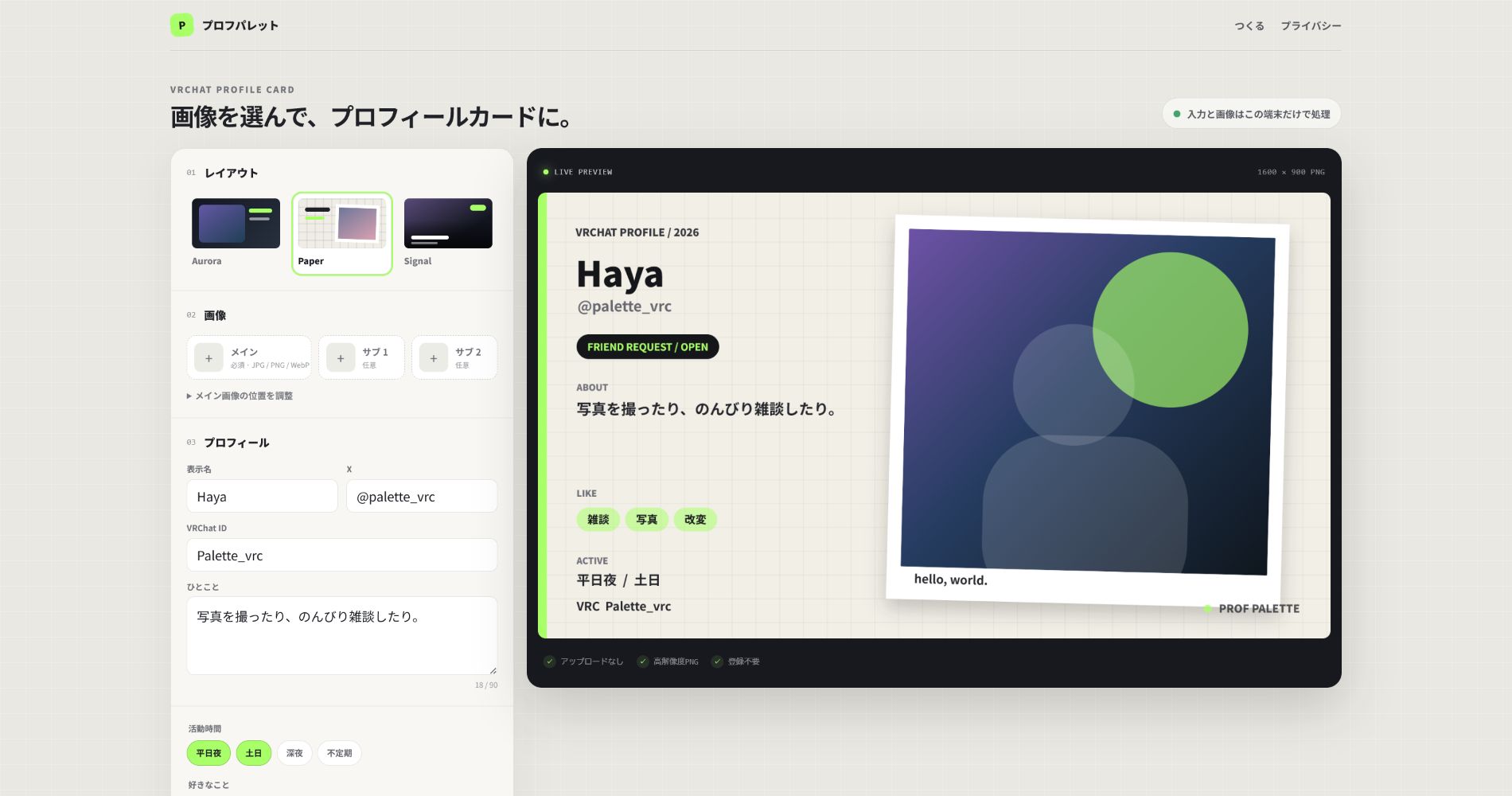
Task: Click the 1600 × 900 PNG label
Action: pyautogui.click(x=1291, y=172)
